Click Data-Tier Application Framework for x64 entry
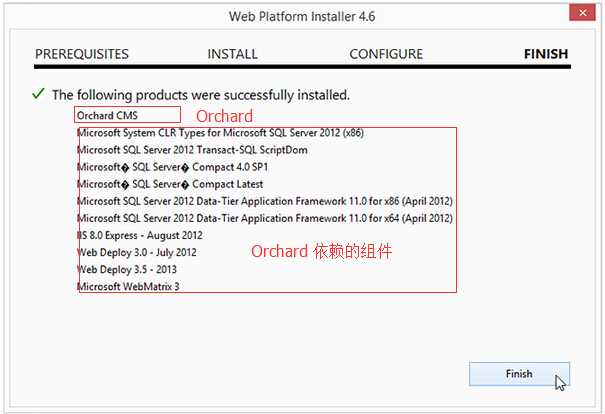Viewport: 605px width, 414px height. 265,218
